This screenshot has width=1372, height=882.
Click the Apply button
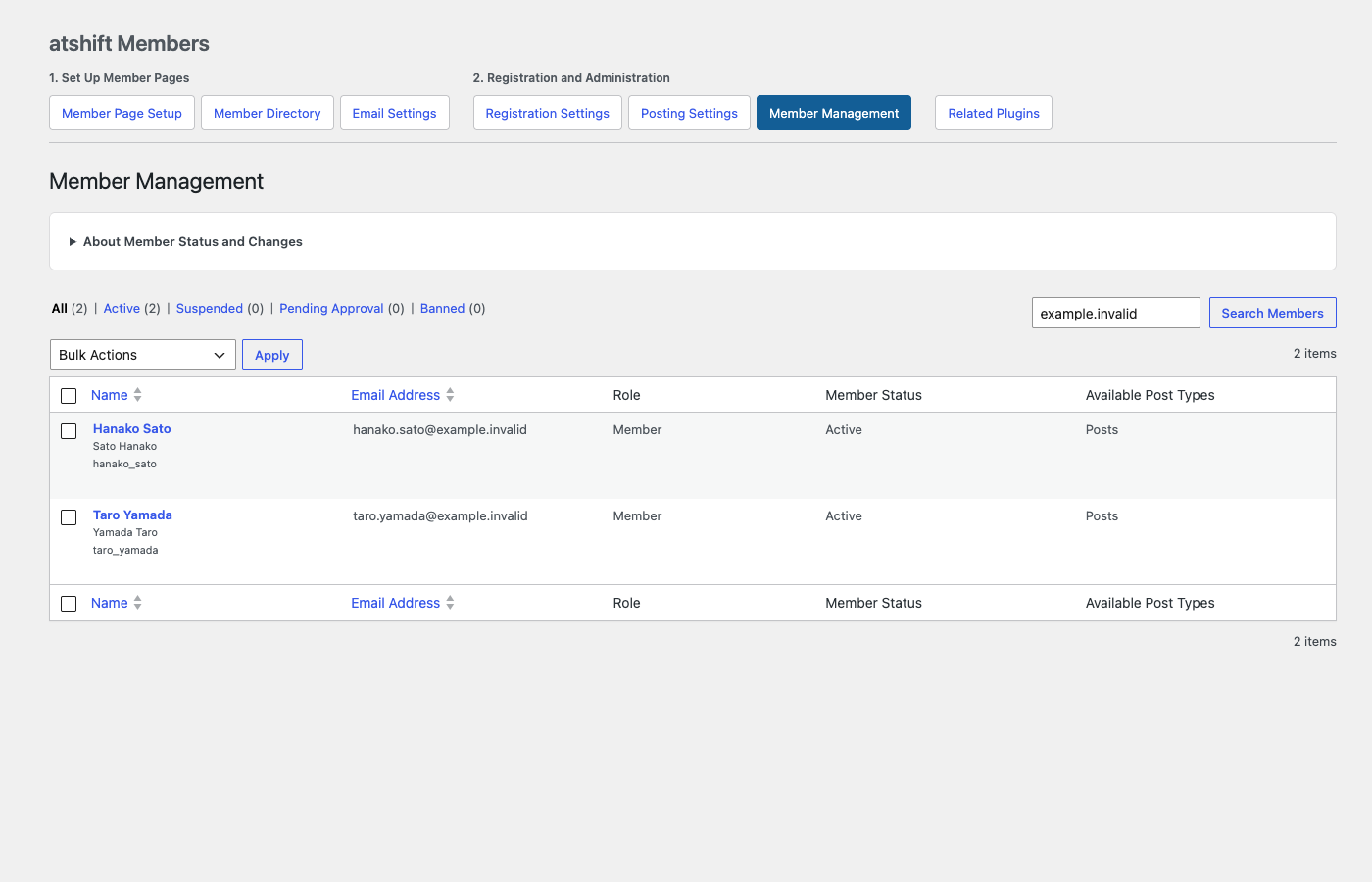272,355
